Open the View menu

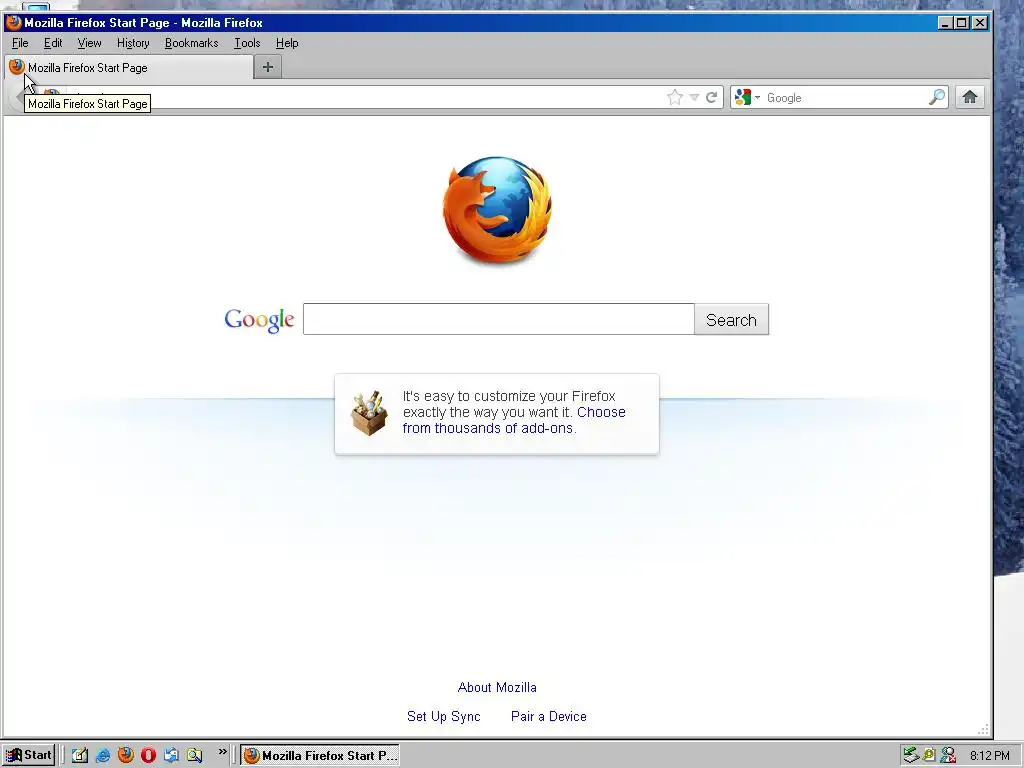89,43
